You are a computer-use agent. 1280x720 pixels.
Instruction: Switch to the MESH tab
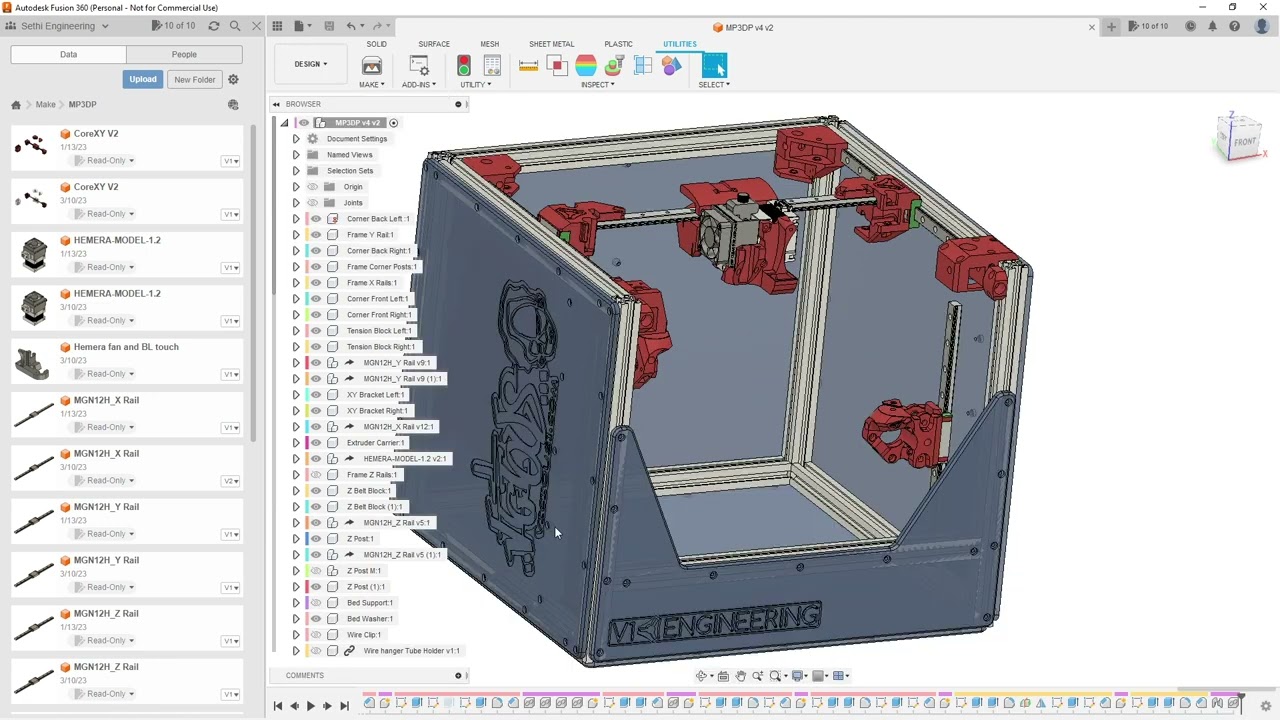(489, 44)
